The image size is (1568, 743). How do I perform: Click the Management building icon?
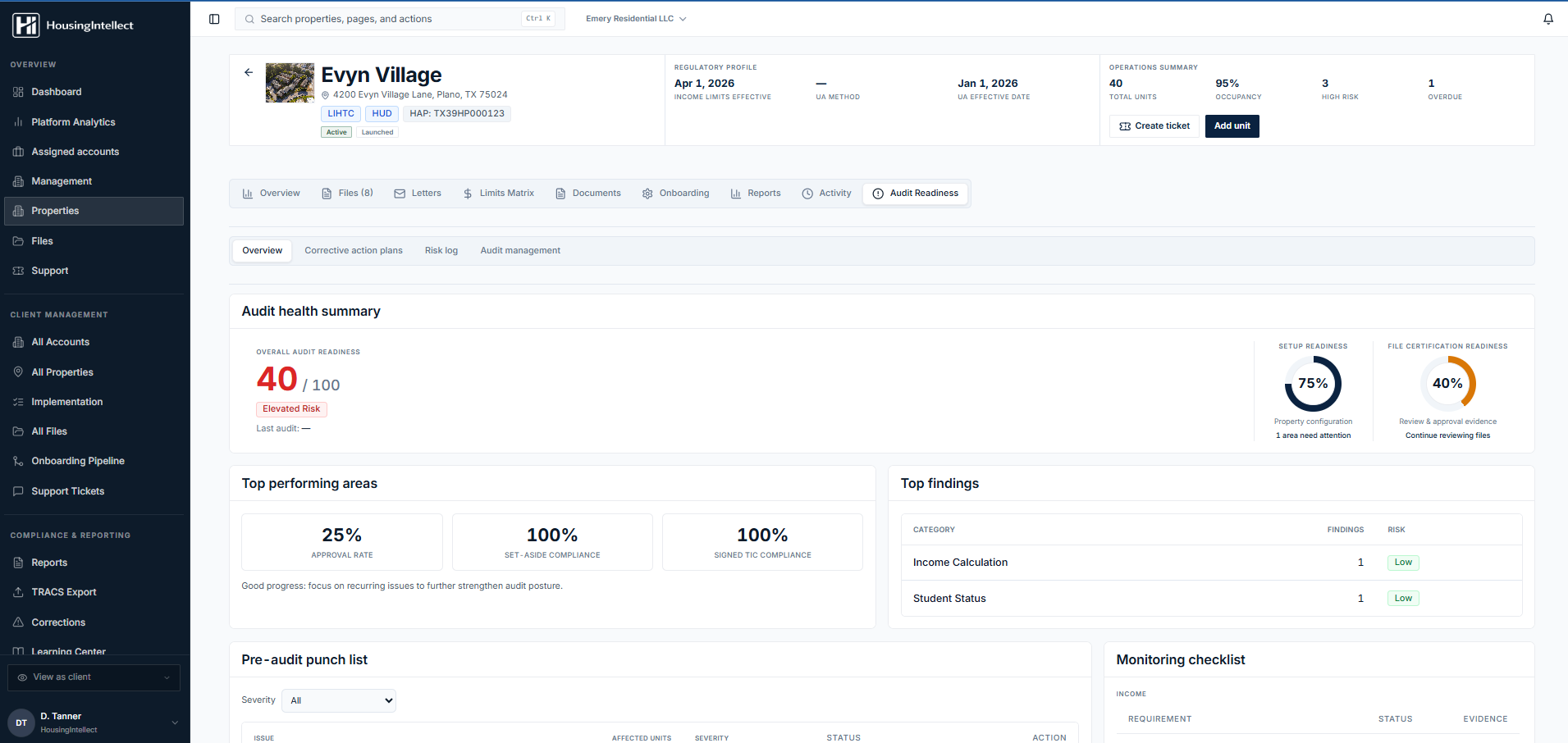(x=18, y=181)
